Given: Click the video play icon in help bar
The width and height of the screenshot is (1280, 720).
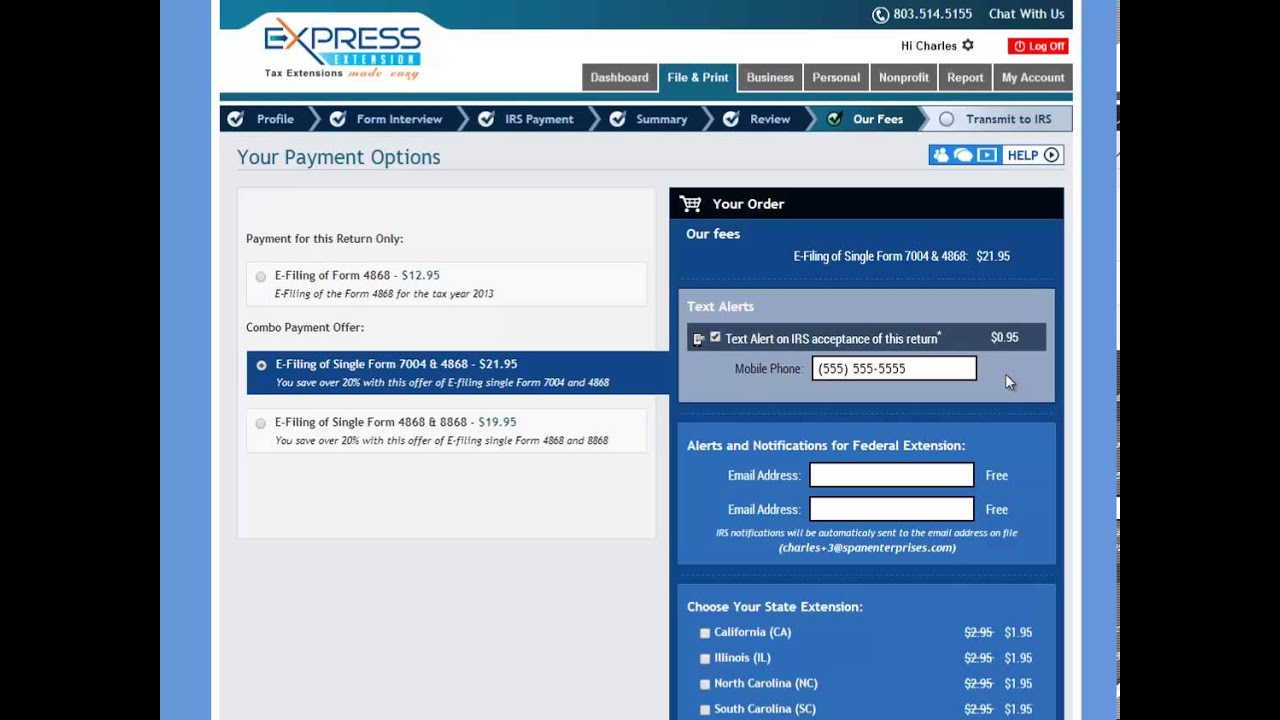Looking at the screenshot, I should [x=987, y=155].
